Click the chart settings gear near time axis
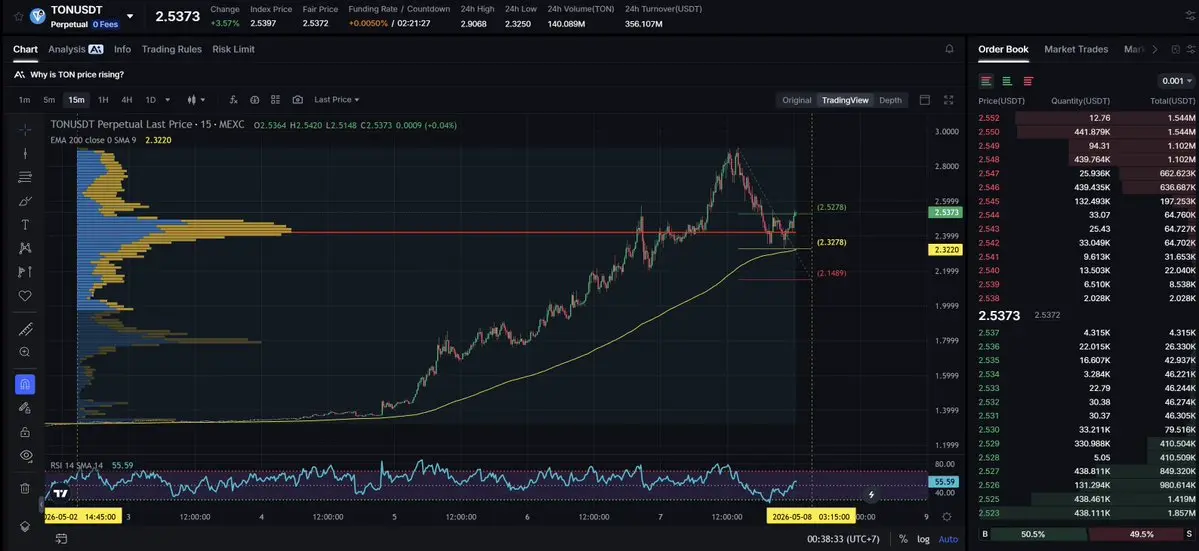1199x551 pixels. [x=947, y=517]
